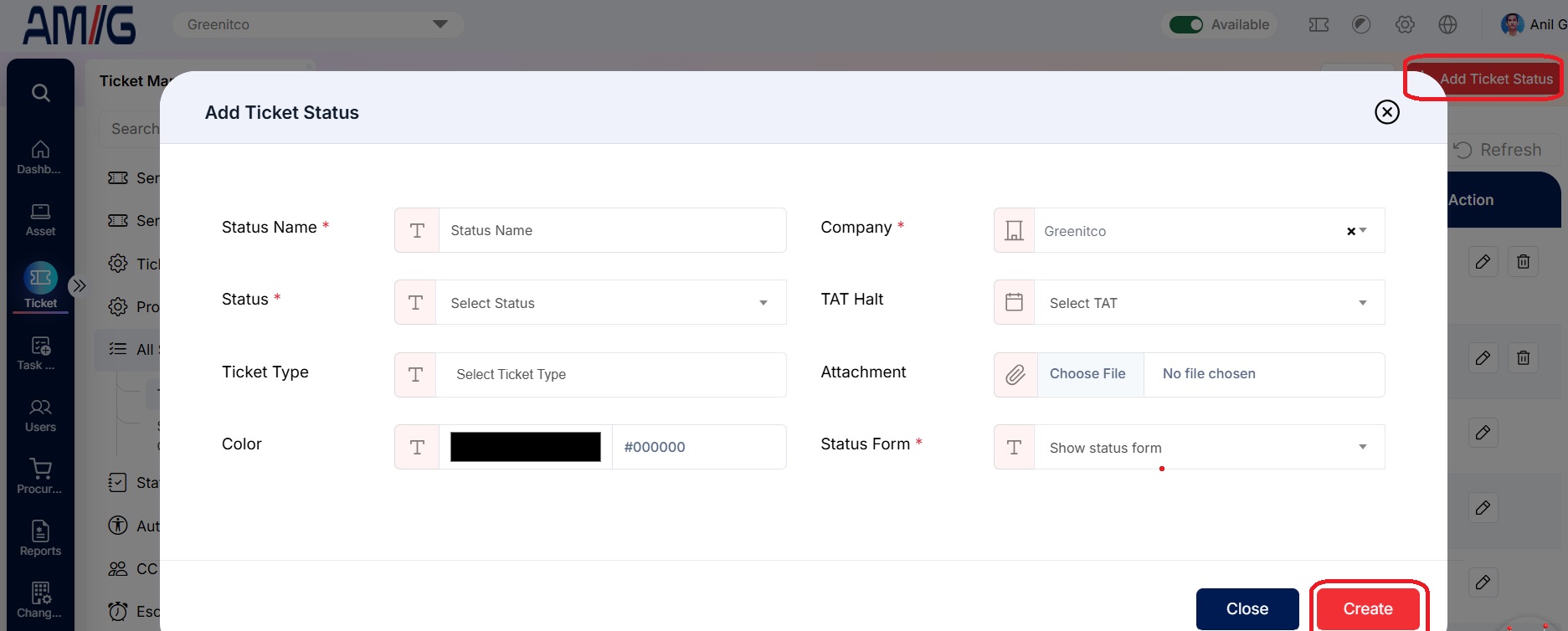Open the sidebar search icon

click(40, 92)
